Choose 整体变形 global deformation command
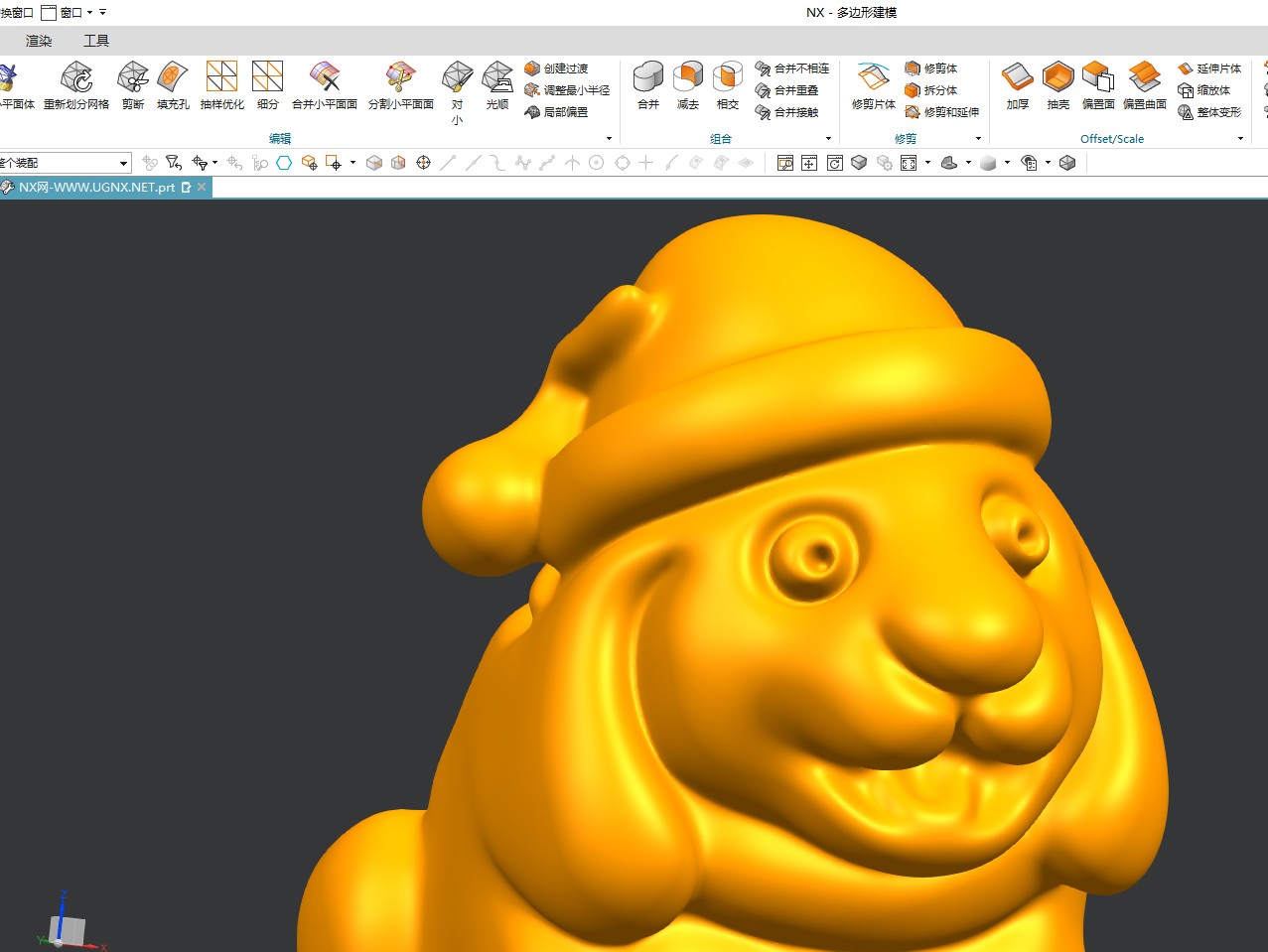 (x=1209, y=112)
